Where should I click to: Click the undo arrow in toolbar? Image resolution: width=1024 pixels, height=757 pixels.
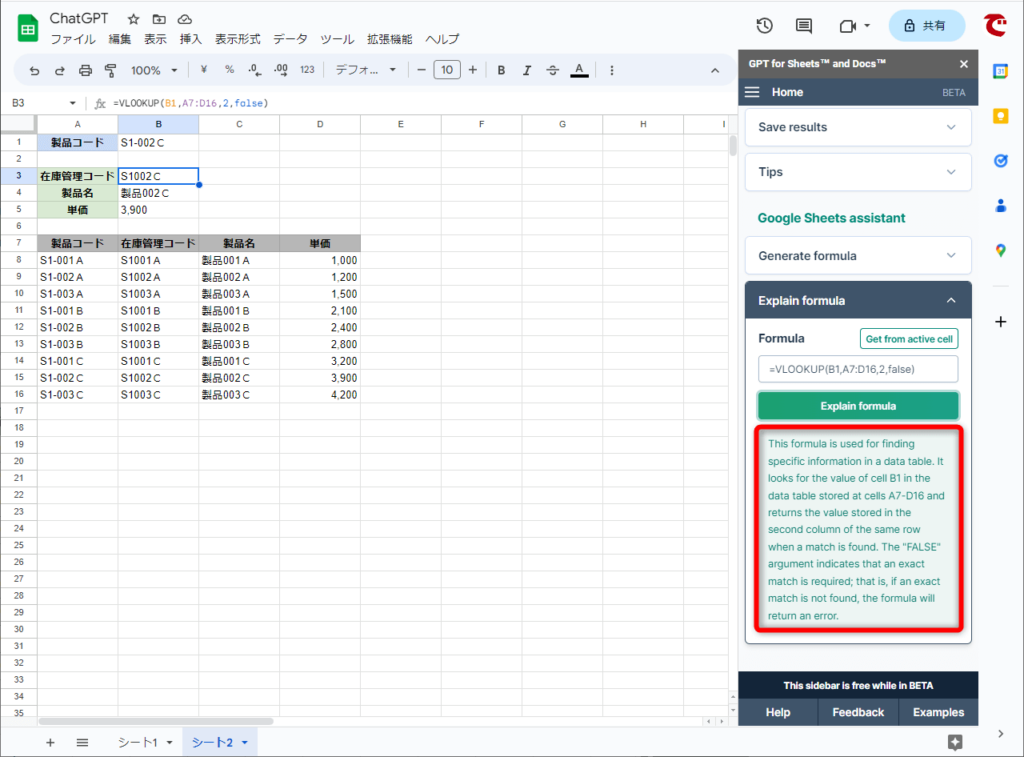pyautogui.click(x=35, y=71)
